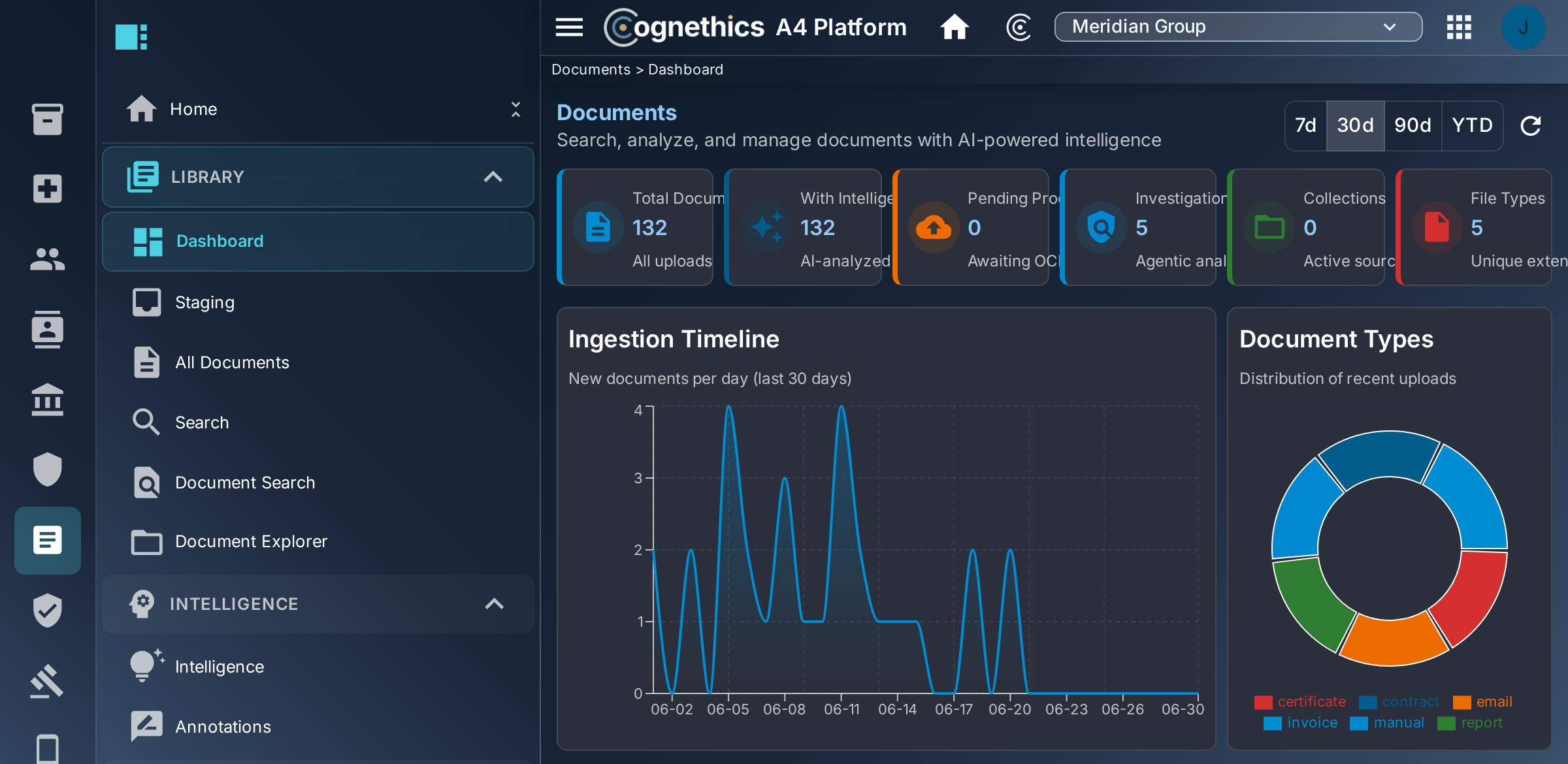Open the hamburger menu icon

point(569,27)
